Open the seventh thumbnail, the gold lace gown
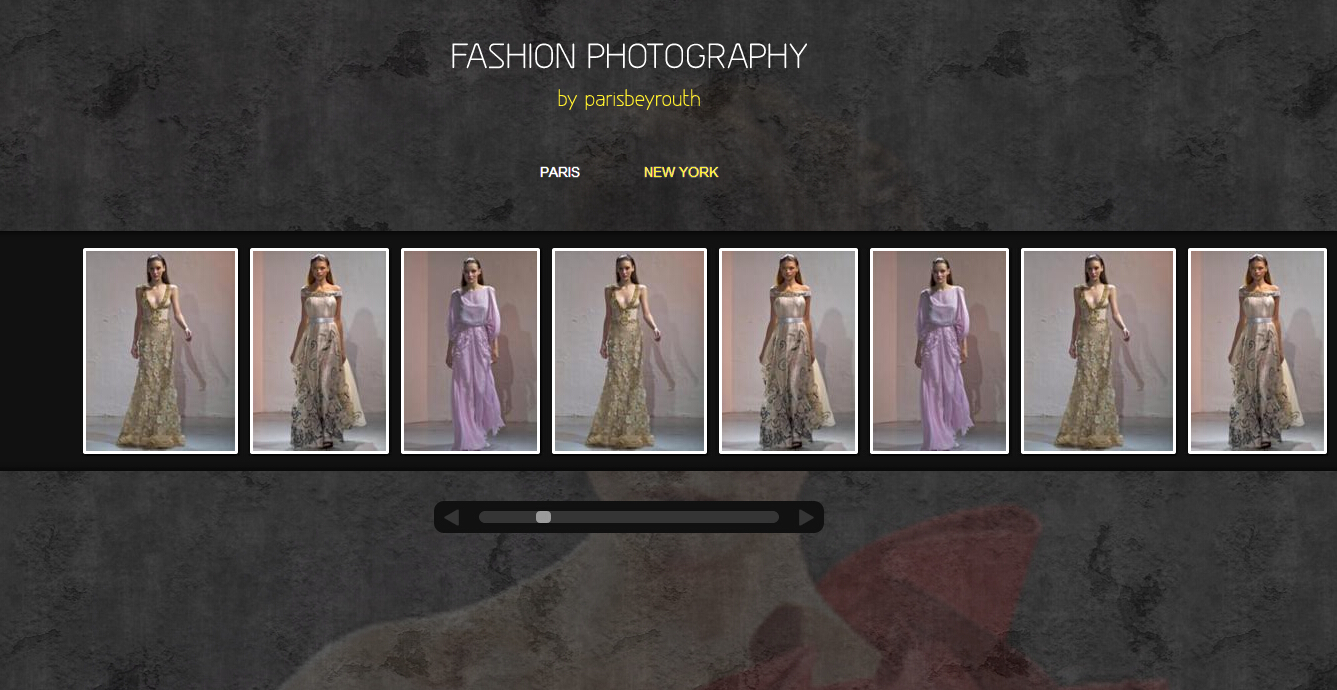The width and height of the screenshot is (1337, 690). [x=1098, y=351]
